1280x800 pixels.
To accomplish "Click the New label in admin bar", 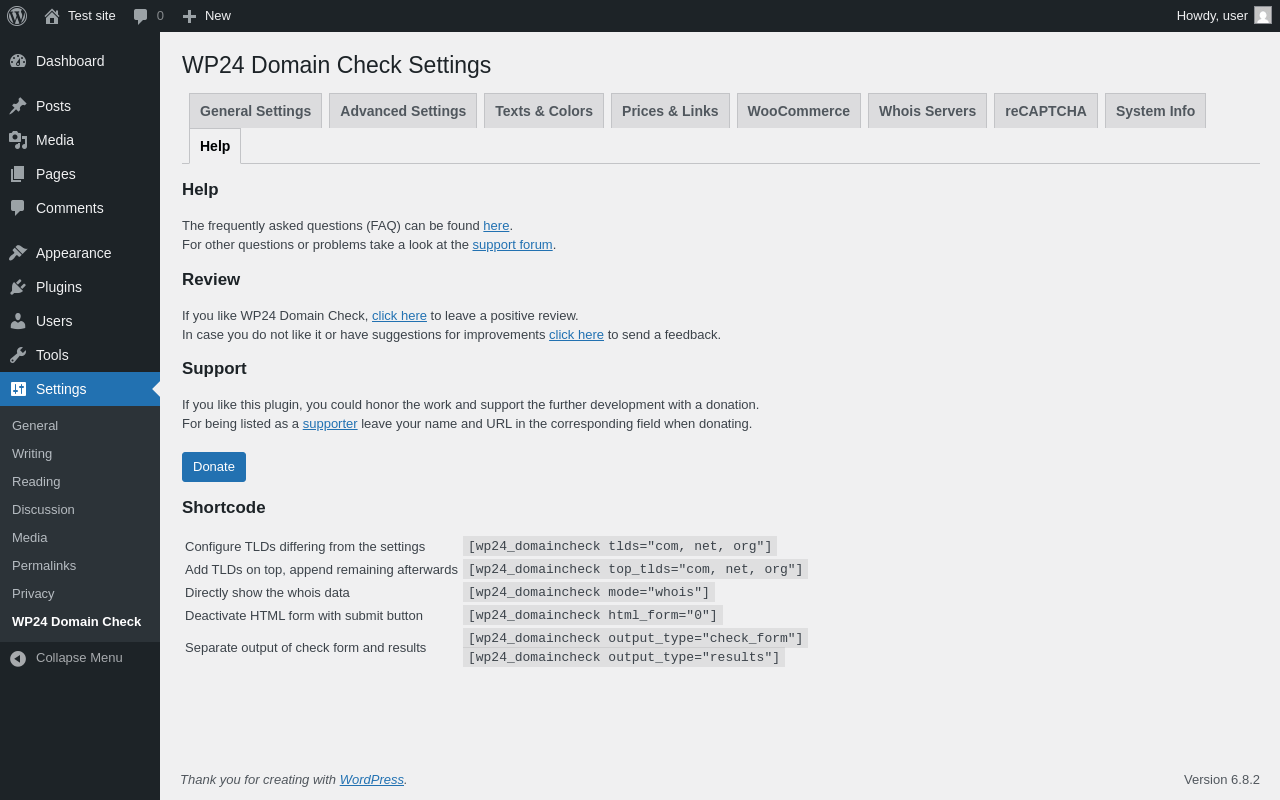I will pyautogui.click(x=218, y=16).
